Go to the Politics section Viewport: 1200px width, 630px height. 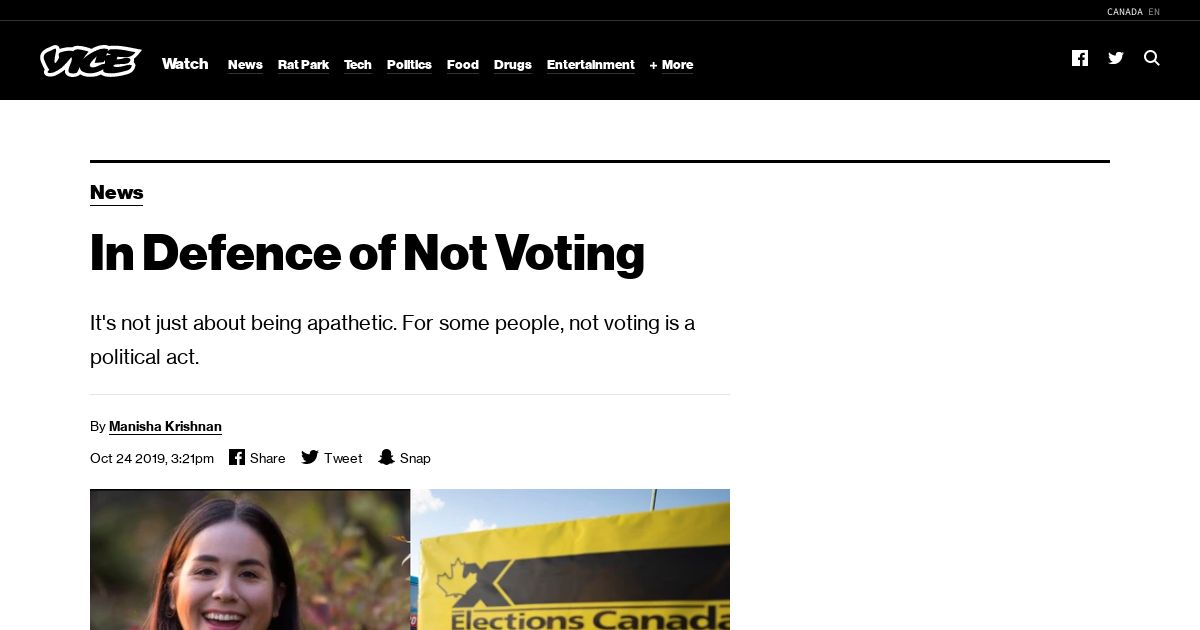click(x=409, y=65)
